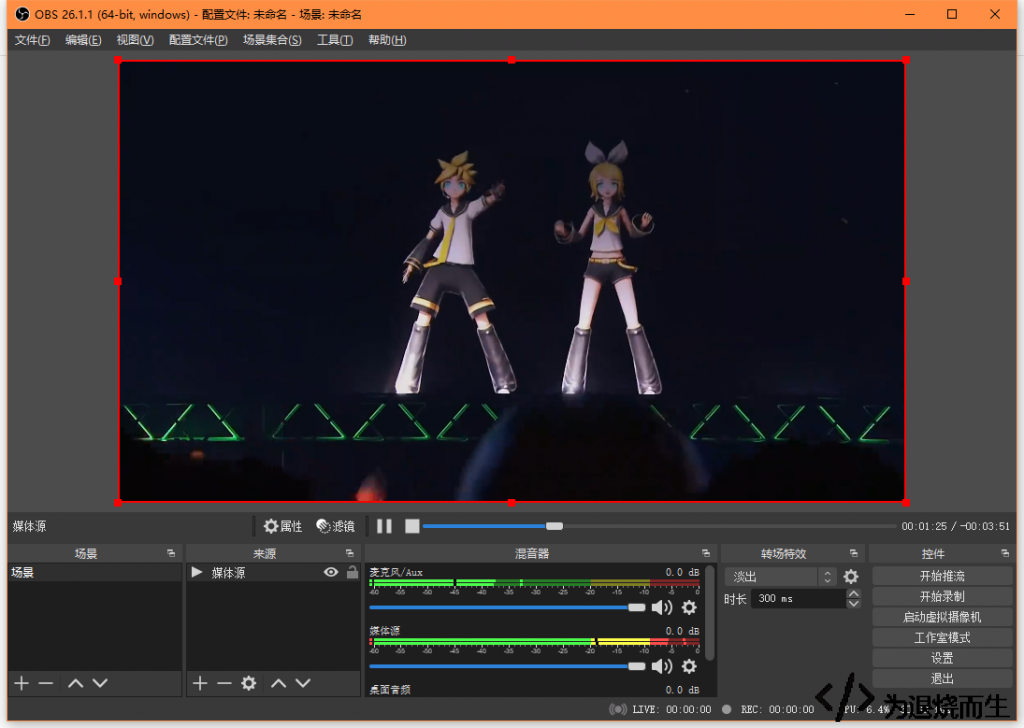The image size is (1024, 728).
Task: Pop out the 混音器 dock panel
Action: coord(706,553)
